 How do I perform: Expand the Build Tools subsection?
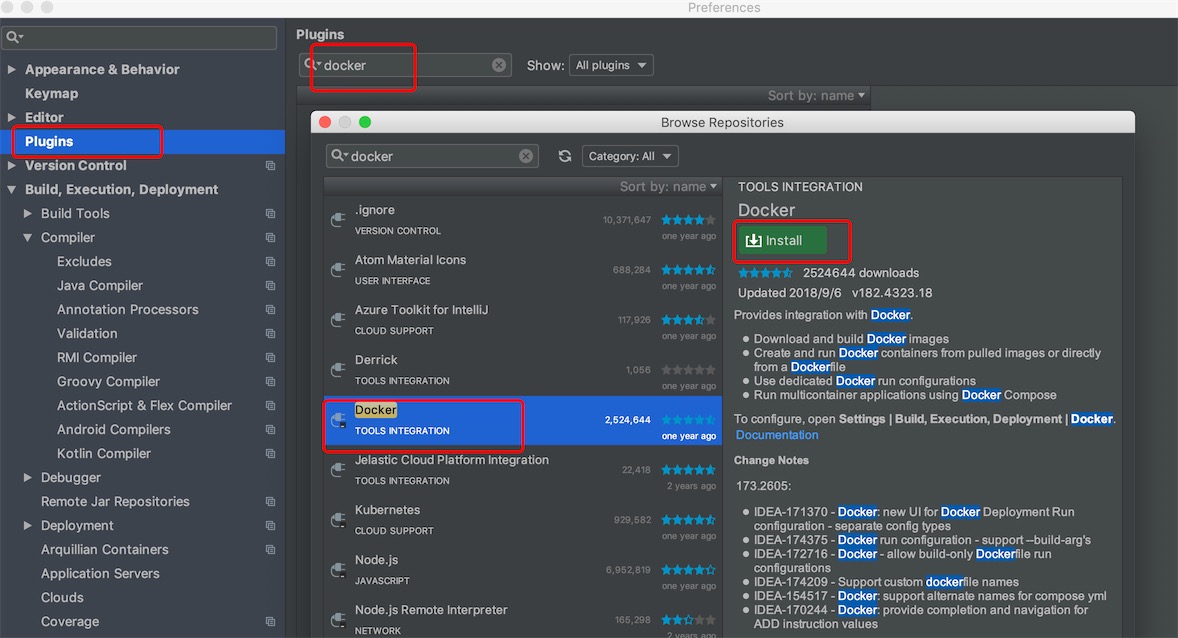(x=28, y=213)
